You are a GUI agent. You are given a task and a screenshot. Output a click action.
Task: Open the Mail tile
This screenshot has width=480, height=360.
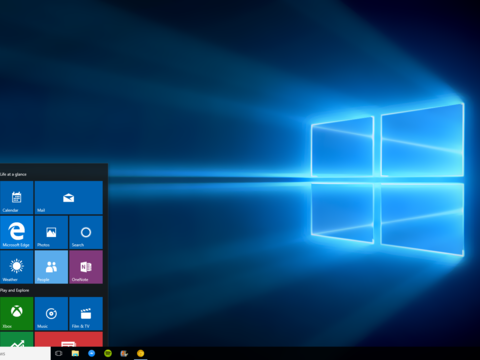(69, 197)
